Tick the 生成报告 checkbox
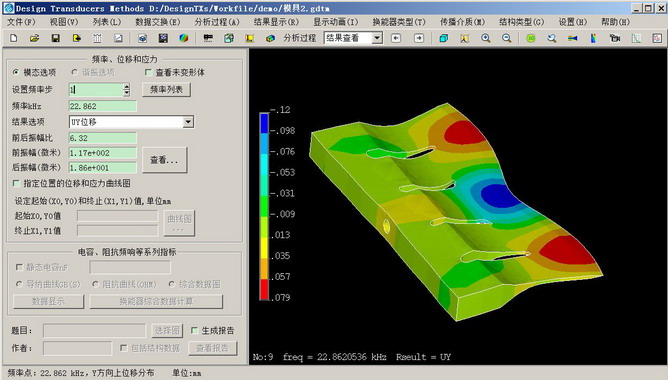The image size is (668, 380). (194, 330)
